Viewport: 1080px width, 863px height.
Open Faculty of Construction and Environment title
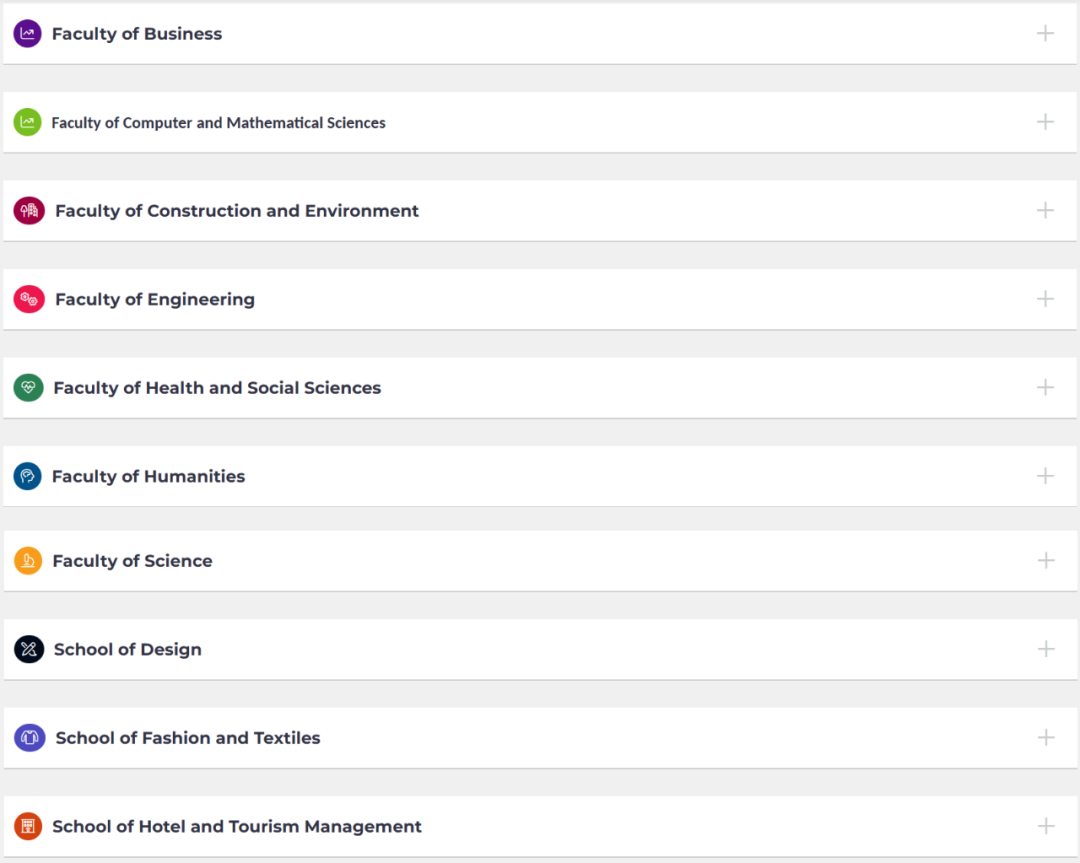point(237,211)
